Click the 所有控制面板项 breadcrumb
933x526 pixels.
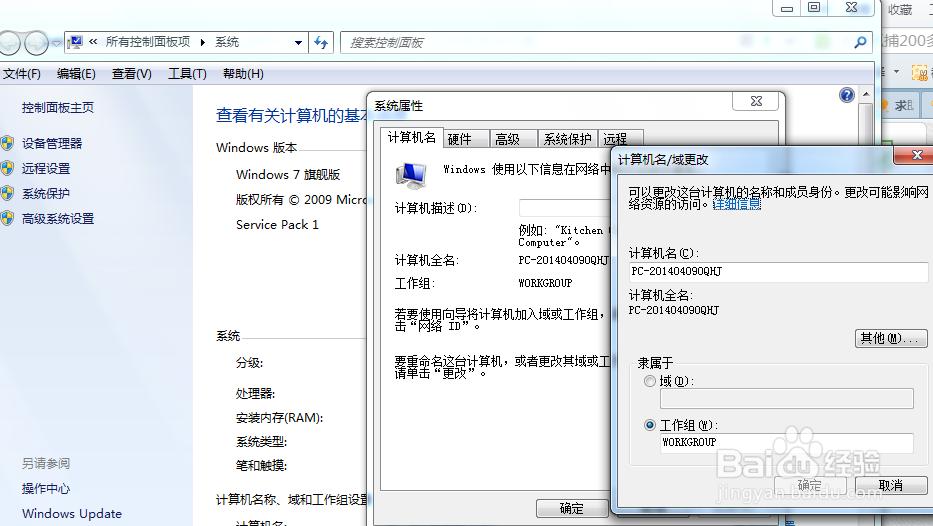[148, 42]
